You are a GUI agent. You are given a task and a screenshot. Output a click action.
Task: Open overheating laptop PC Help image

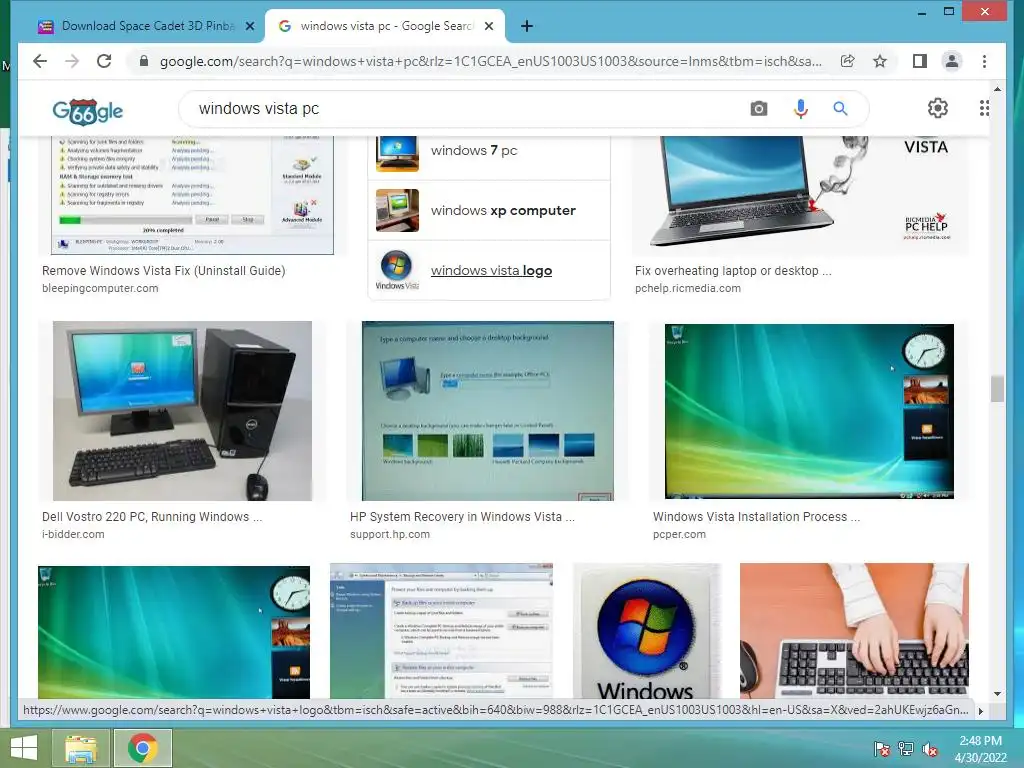pyautogui.click(x=801, y=195)
